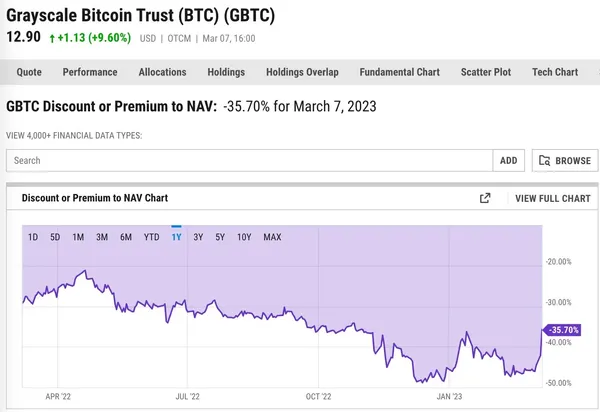This screenshot has height=412, width=600.
Task: Open the Performance tab
Action: pyautogui.click(x=90, y=72)
